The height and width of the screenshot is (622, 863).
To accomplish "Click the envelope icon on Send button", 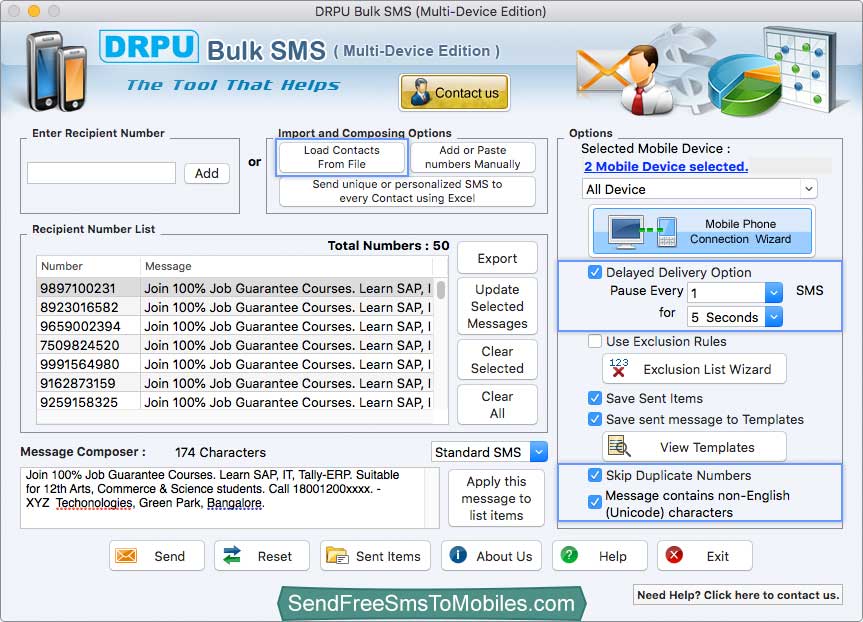I will click(x=126, y=555).
